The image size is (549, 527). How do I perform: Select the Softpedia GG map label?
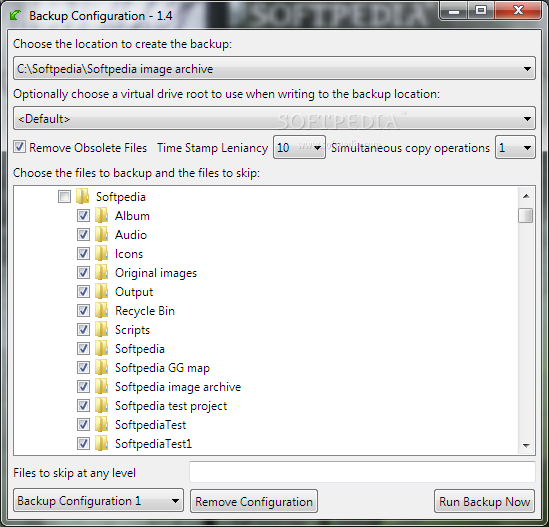coord(162,368)
